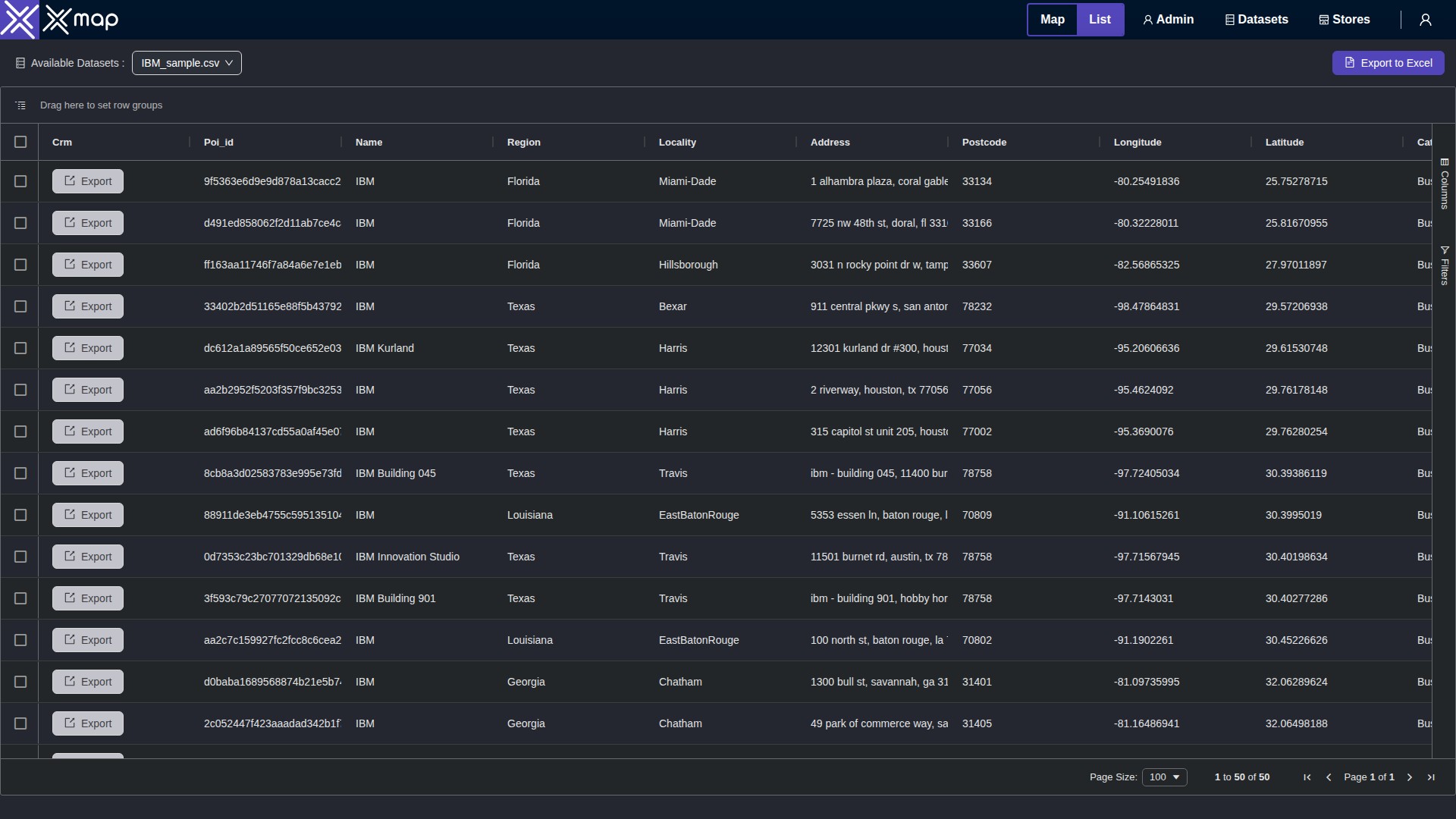Click the Export to Excel button
The image size is (1456, 819).
point(1388,63)
